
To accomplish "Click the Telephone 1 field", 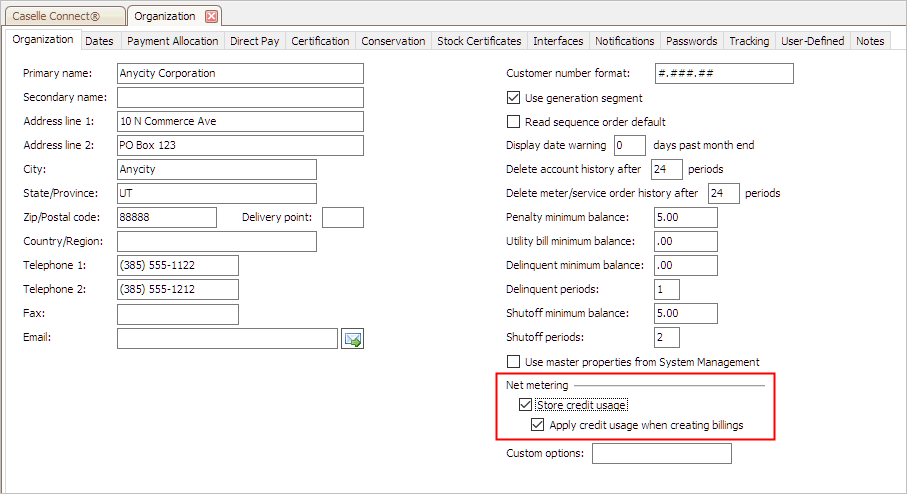I will pos(178,266).
